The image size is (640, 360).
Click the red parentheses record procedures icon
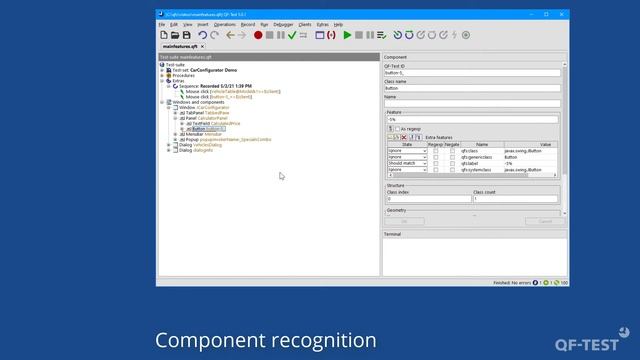pyautogui.click(x=331, y=35)
